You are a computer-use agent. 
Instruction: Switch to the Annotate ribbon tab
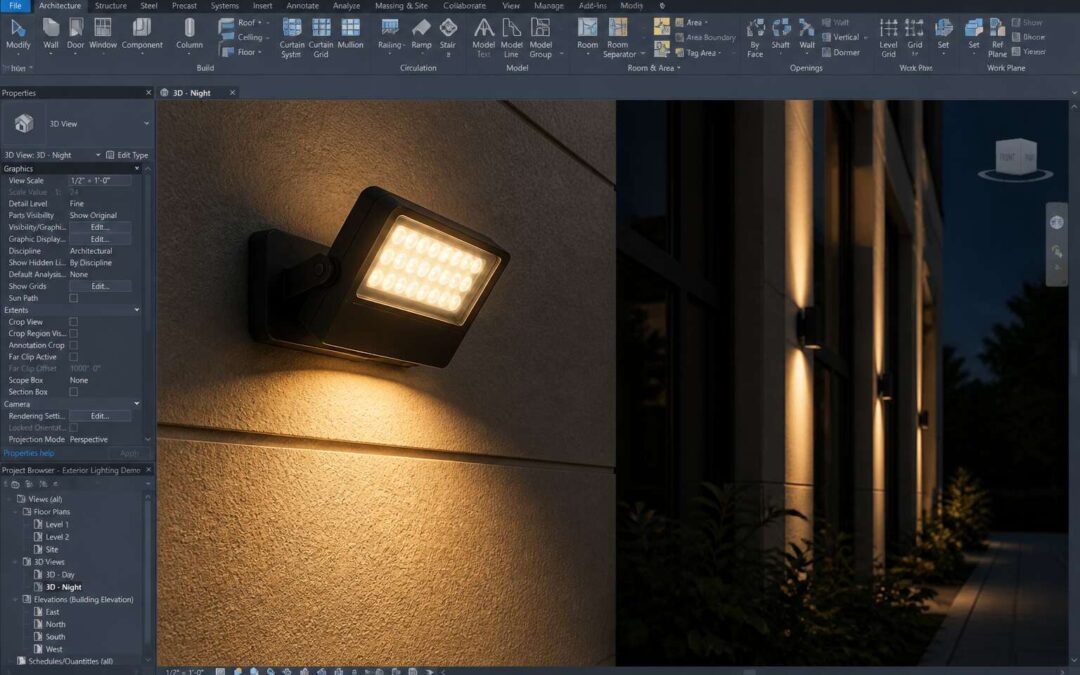click(x=302, y=6)
